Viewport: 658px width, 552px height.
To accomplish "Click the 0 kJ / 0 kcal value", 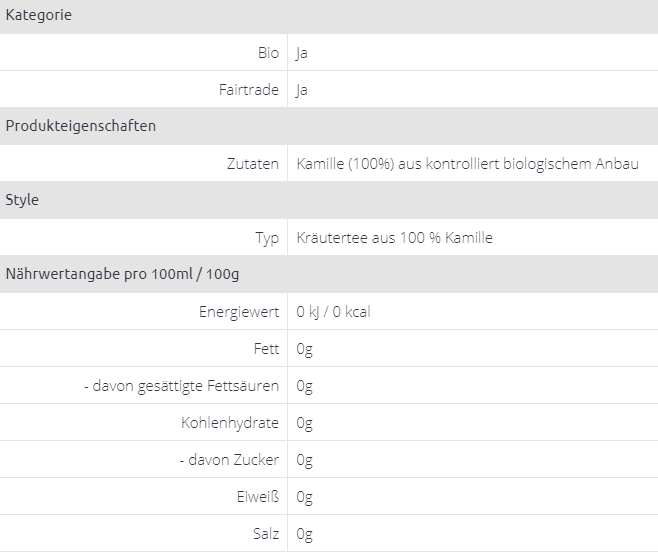I will coord(333,312).
